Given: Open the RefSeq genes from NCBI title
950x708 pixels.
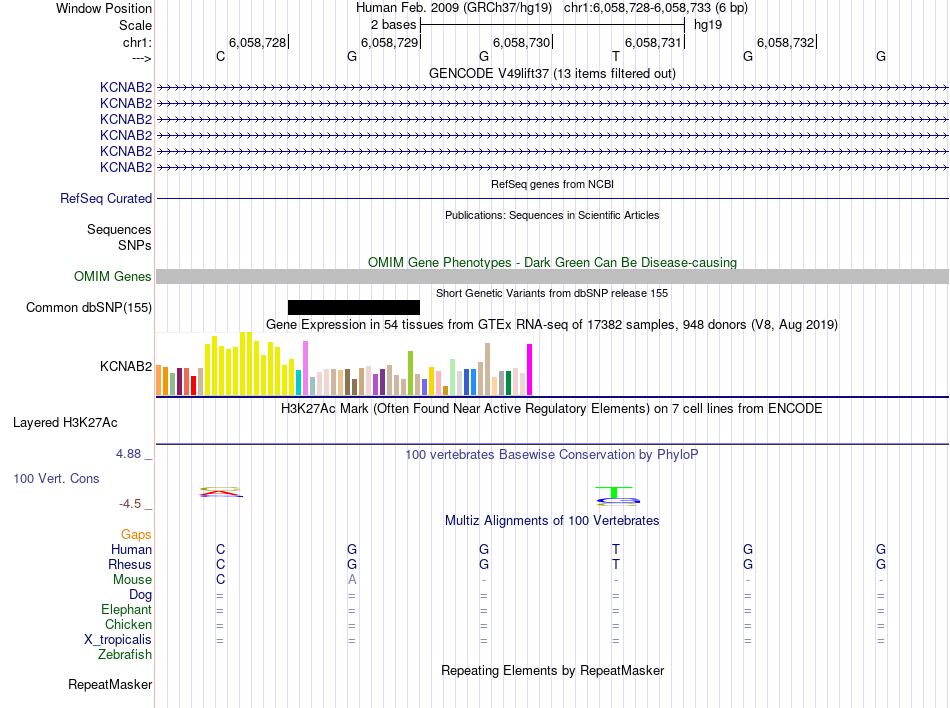Looking at the screenshot, I should click(x=552, y=184).
